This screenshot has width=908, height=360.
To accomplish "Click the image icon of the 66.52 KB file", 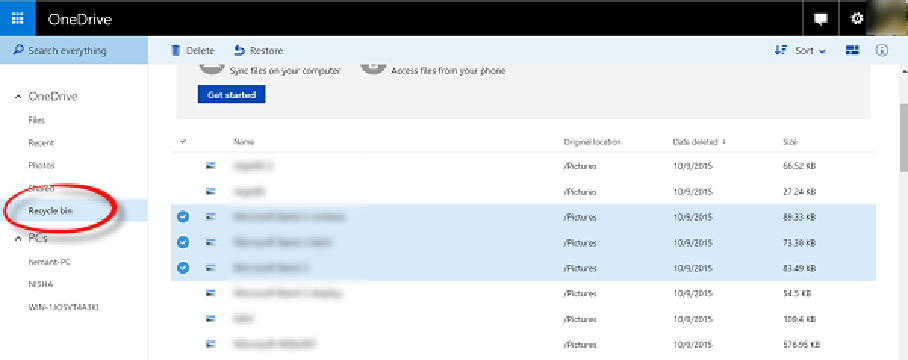I will tap(211, 166).
